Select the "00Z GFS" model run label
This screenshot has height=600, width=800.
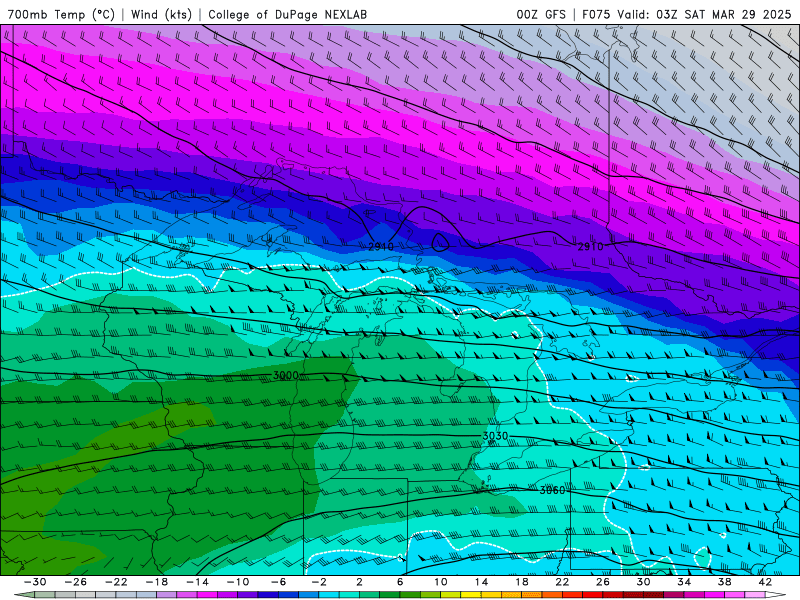click(x=541, y=14)
